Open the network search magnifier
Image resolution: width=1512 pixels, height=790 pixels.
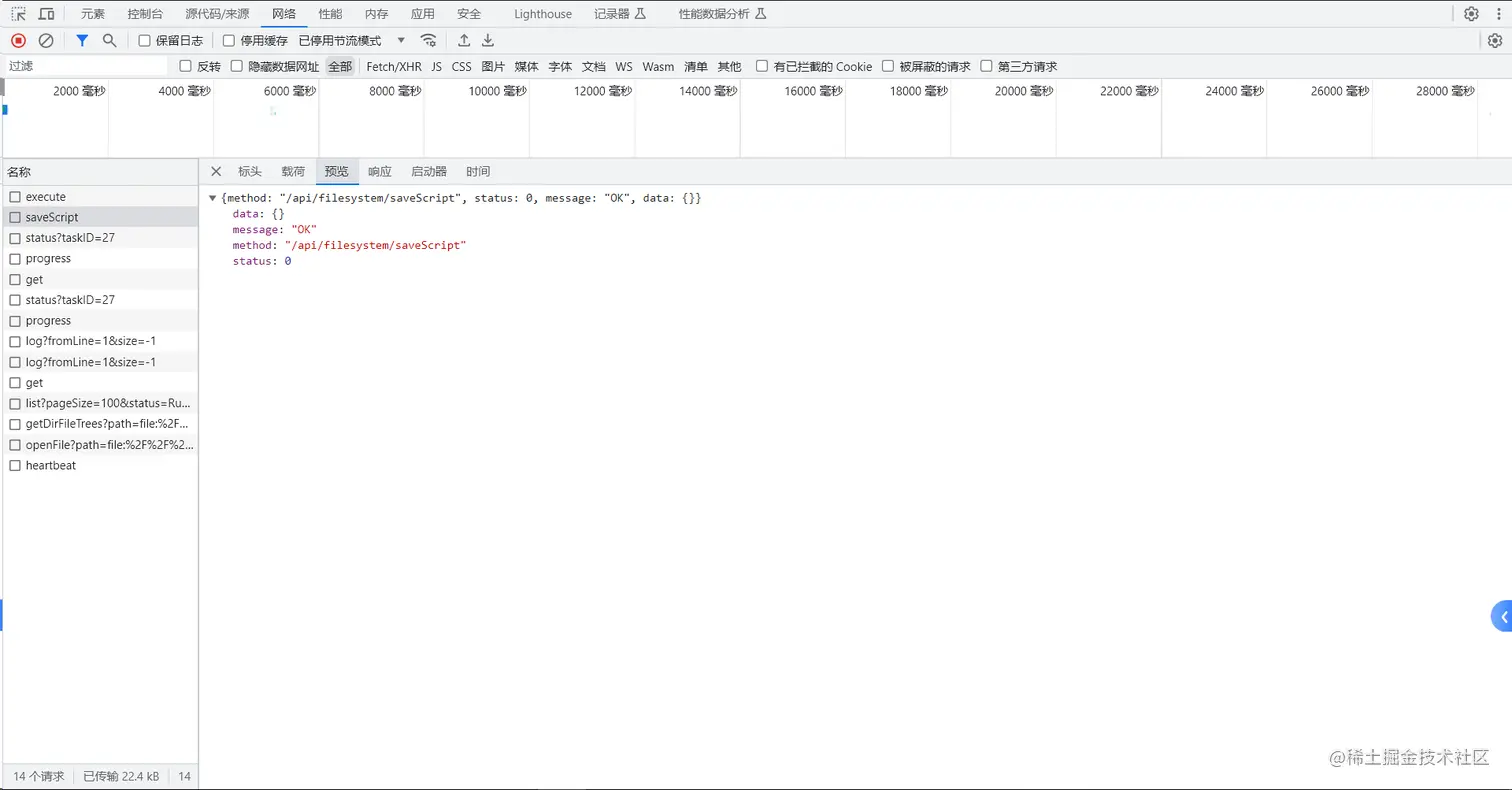coord(110,40)
